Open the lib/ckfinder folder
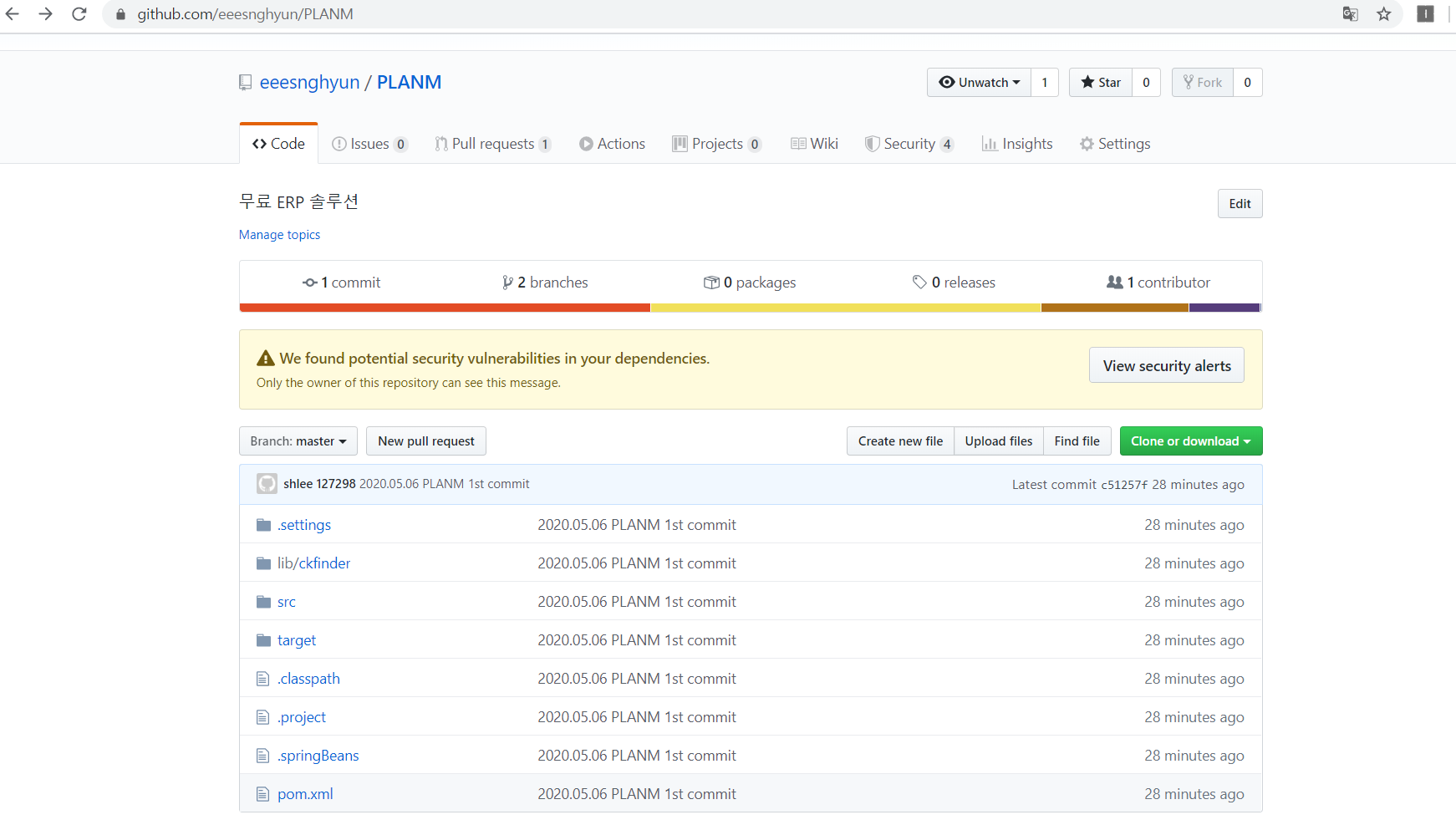Viewport: 1456px width, 825px height. 314,563
